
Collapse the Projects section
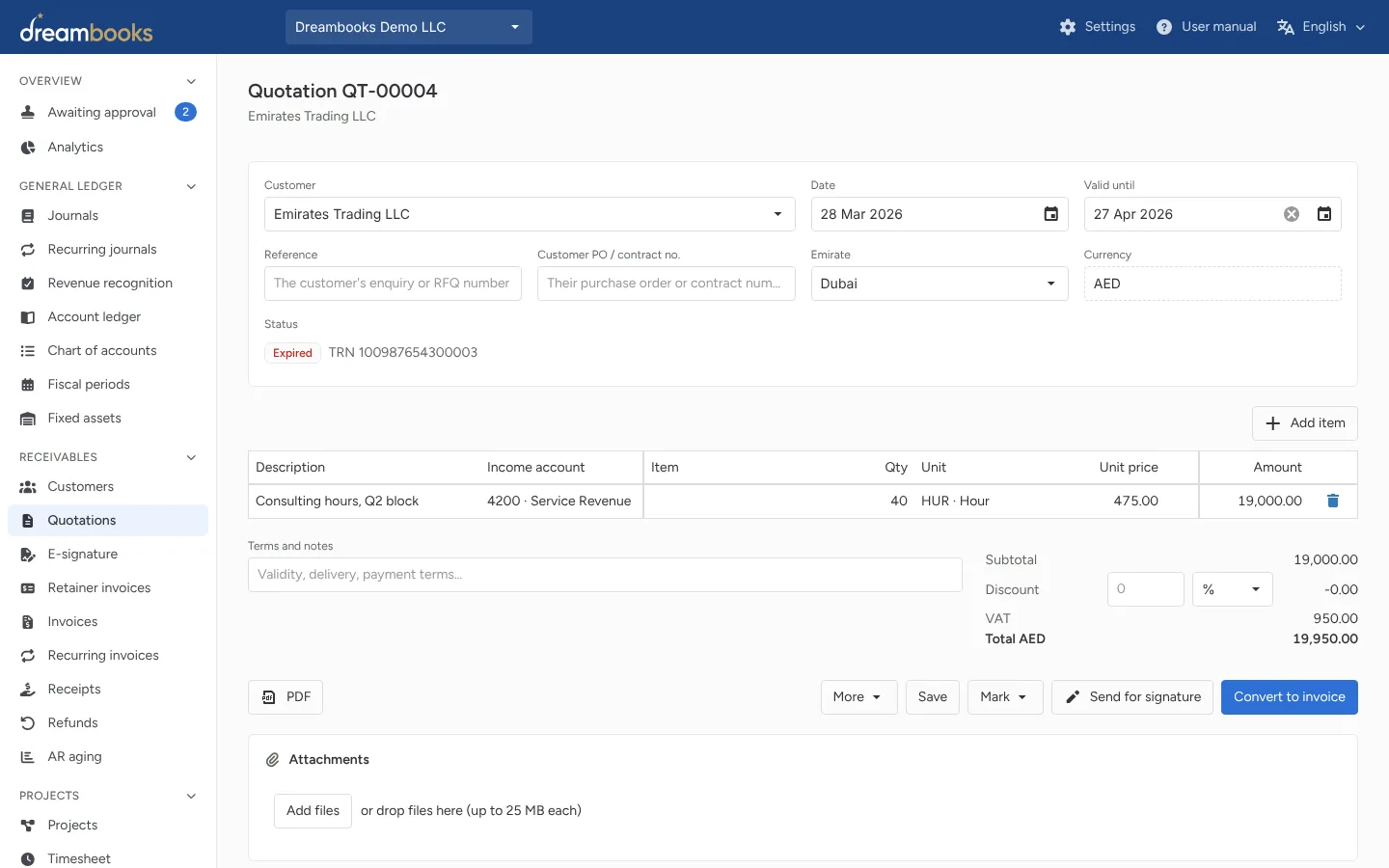(191, 796)
